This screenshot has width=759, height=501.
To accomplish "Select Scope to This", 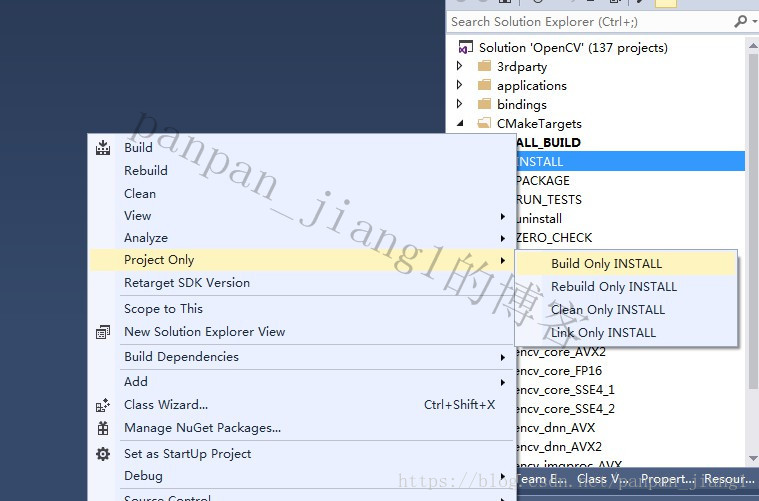I will click(163, 309).
